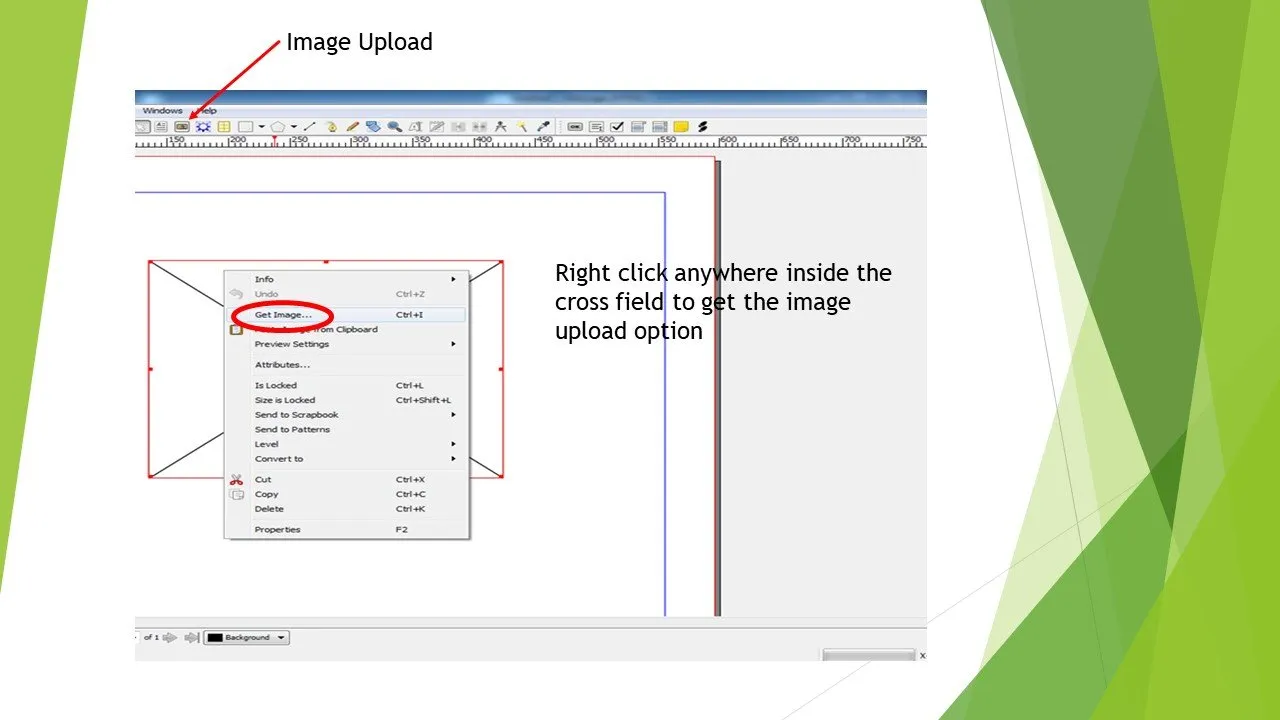Click the Link Text Frames tool

[x=459, y=127]
